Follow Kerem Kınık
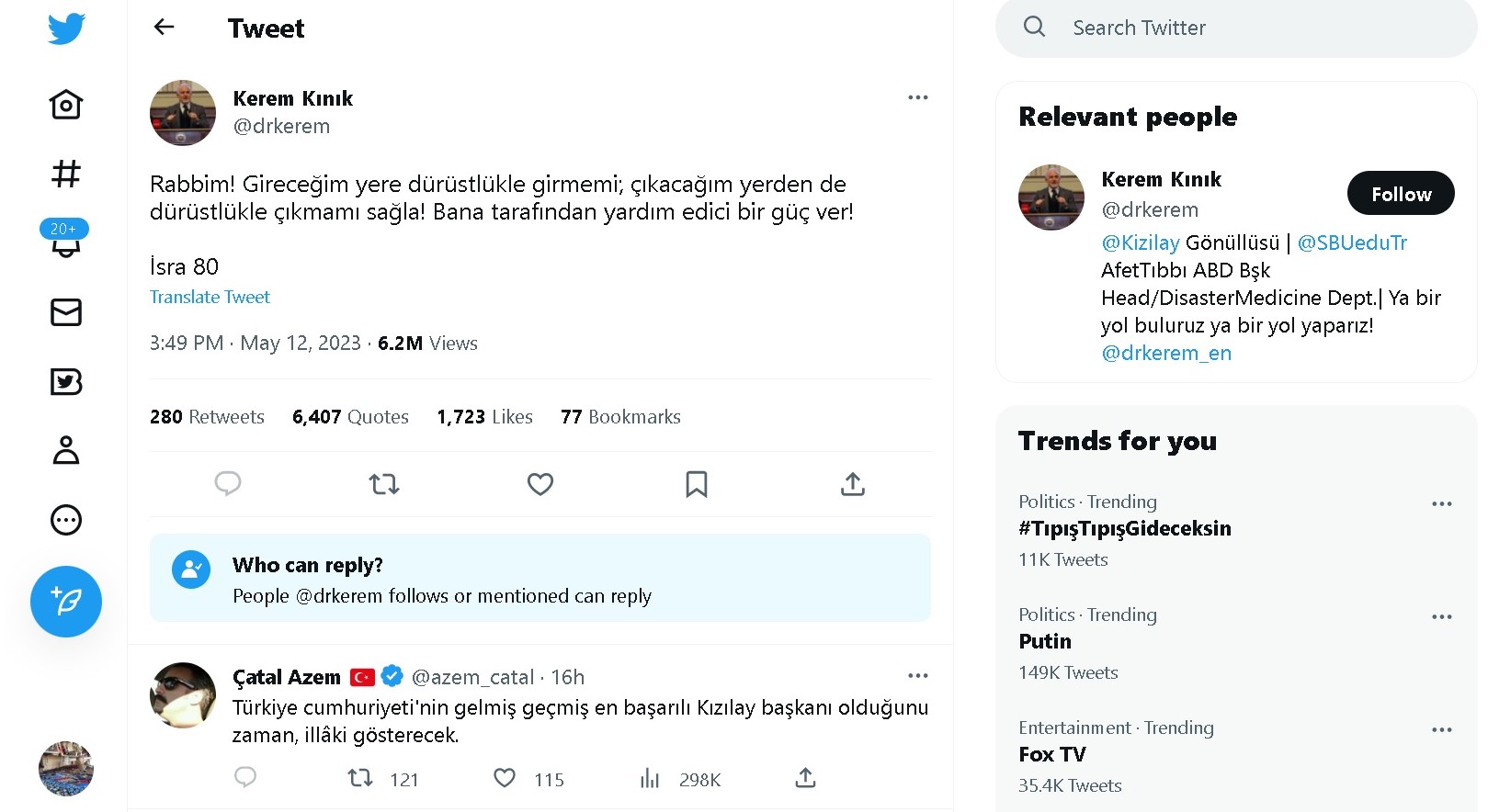 (1400, 193)
